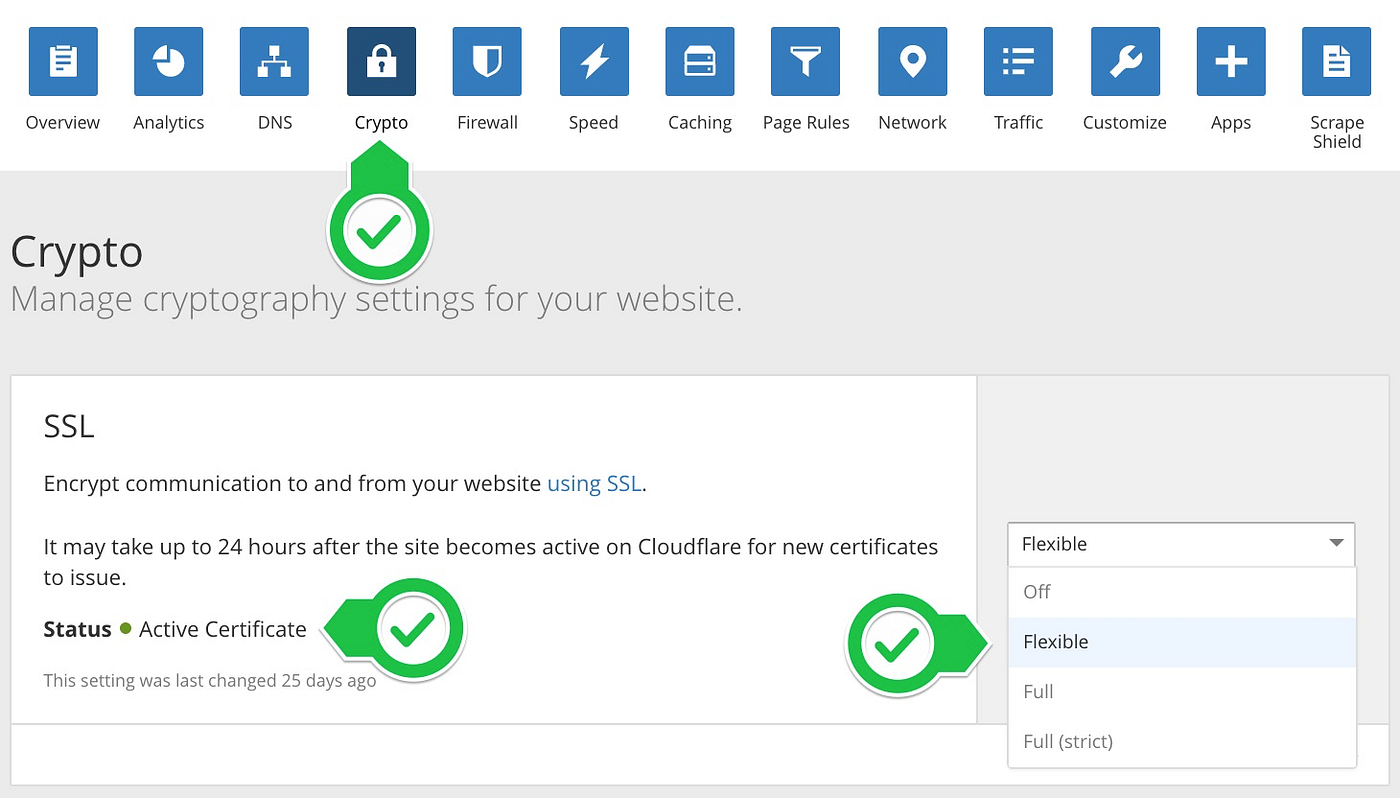This screenshot has width=1400, height=798.
Task: Click the Crypto padlock icon
Action: [380, 61]
